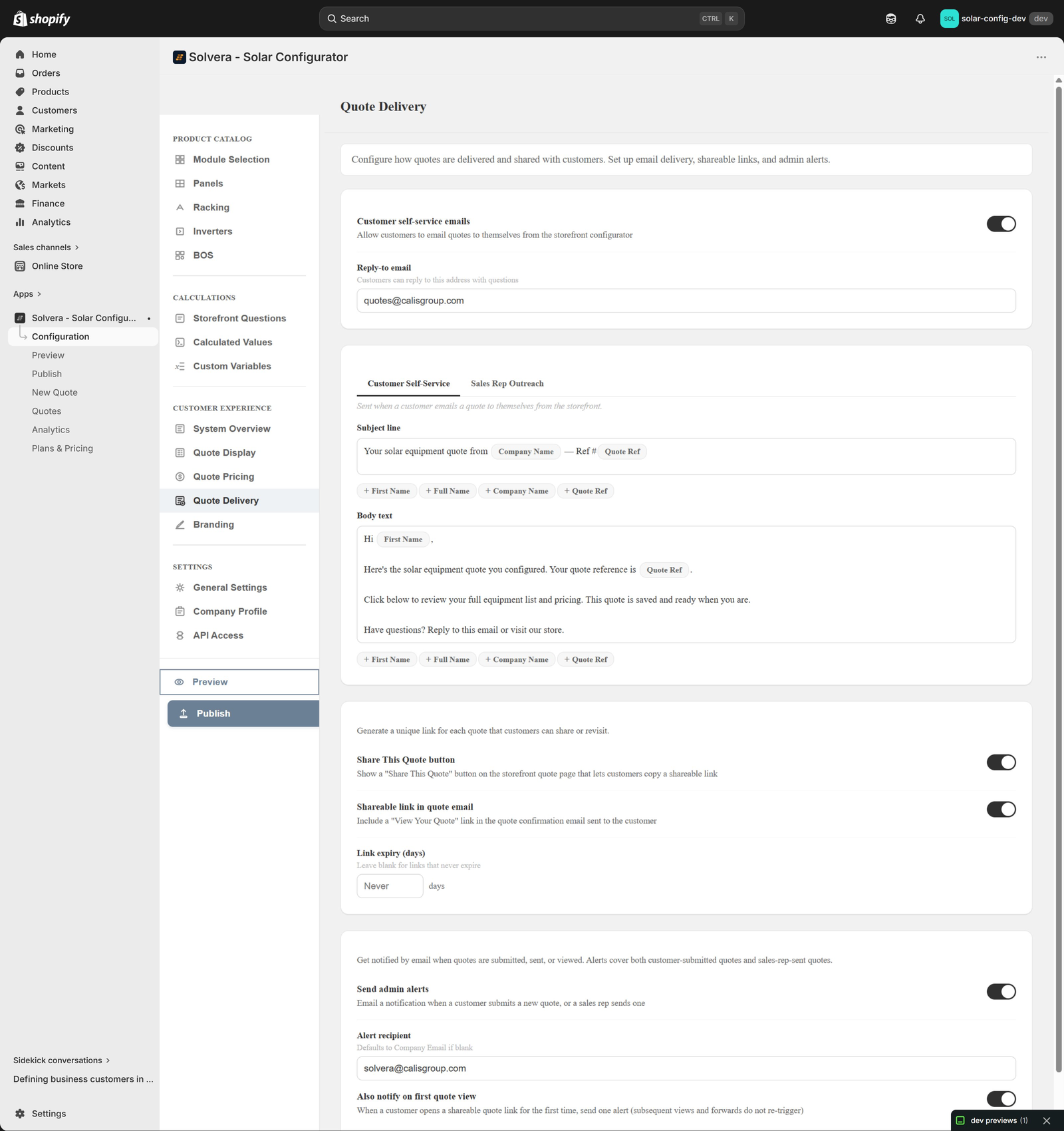This screenshot has width=1064, height=1131.
Task: Click the Orders icon
Action: pos(20,73)
